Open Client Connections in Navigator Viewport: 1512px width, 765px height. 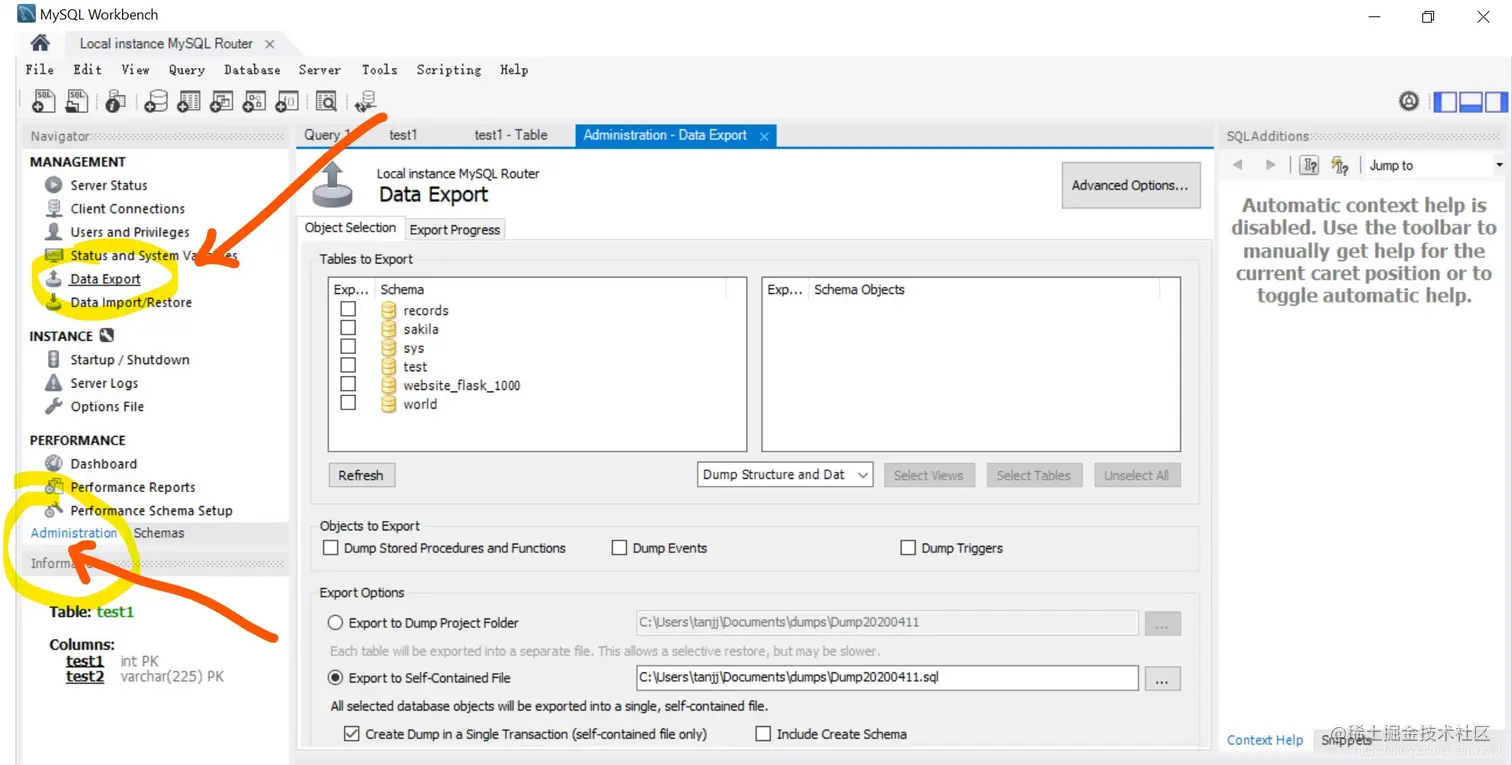(x=127, y=208)
